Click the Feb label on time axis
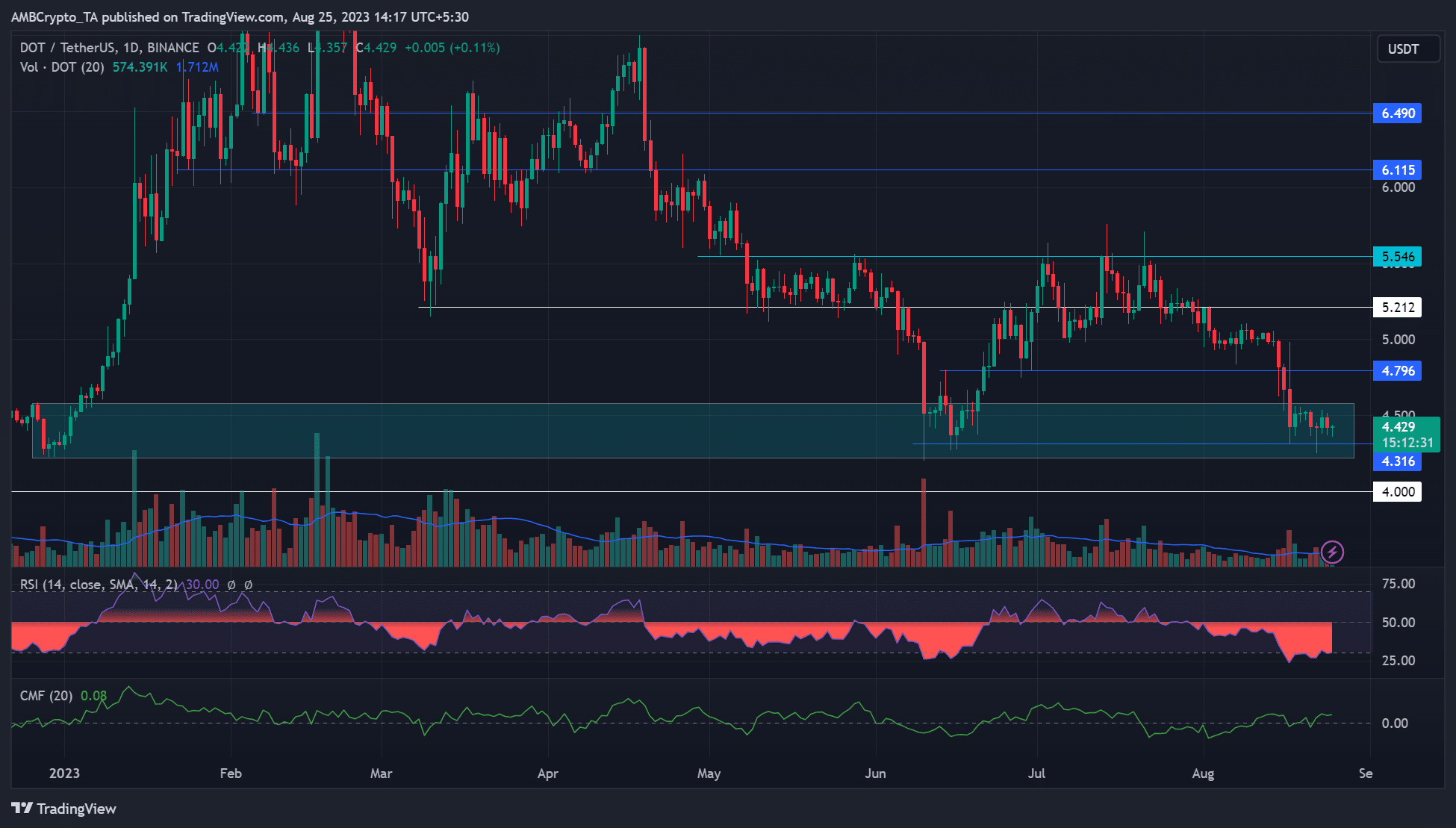 tap(231, 773)
